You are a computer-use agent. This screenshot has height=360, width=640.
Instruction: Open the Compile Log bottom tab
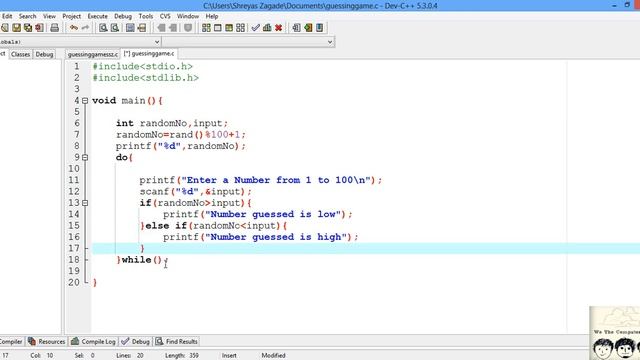pos(93,341)
